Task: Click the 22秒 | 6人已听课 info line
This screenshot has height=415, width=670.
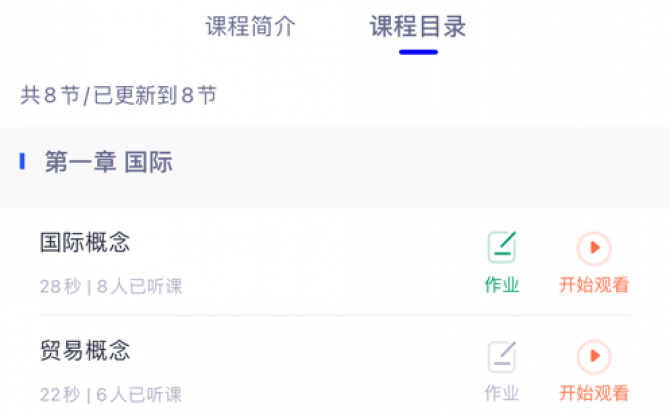Action: [x=111, y=394]
